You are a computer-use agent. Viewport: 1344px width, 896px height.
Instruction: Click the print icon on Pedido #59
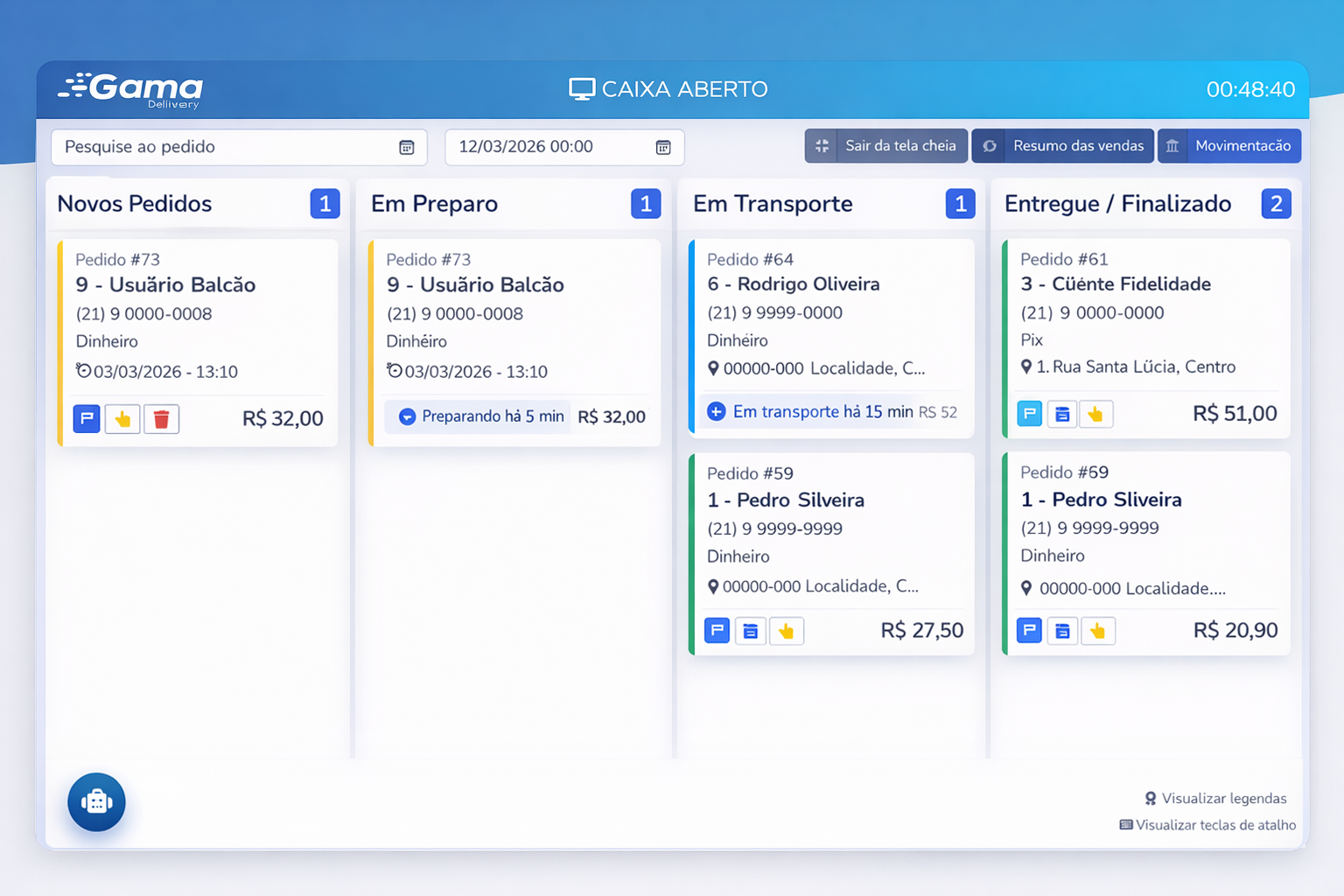coord(751,631)
